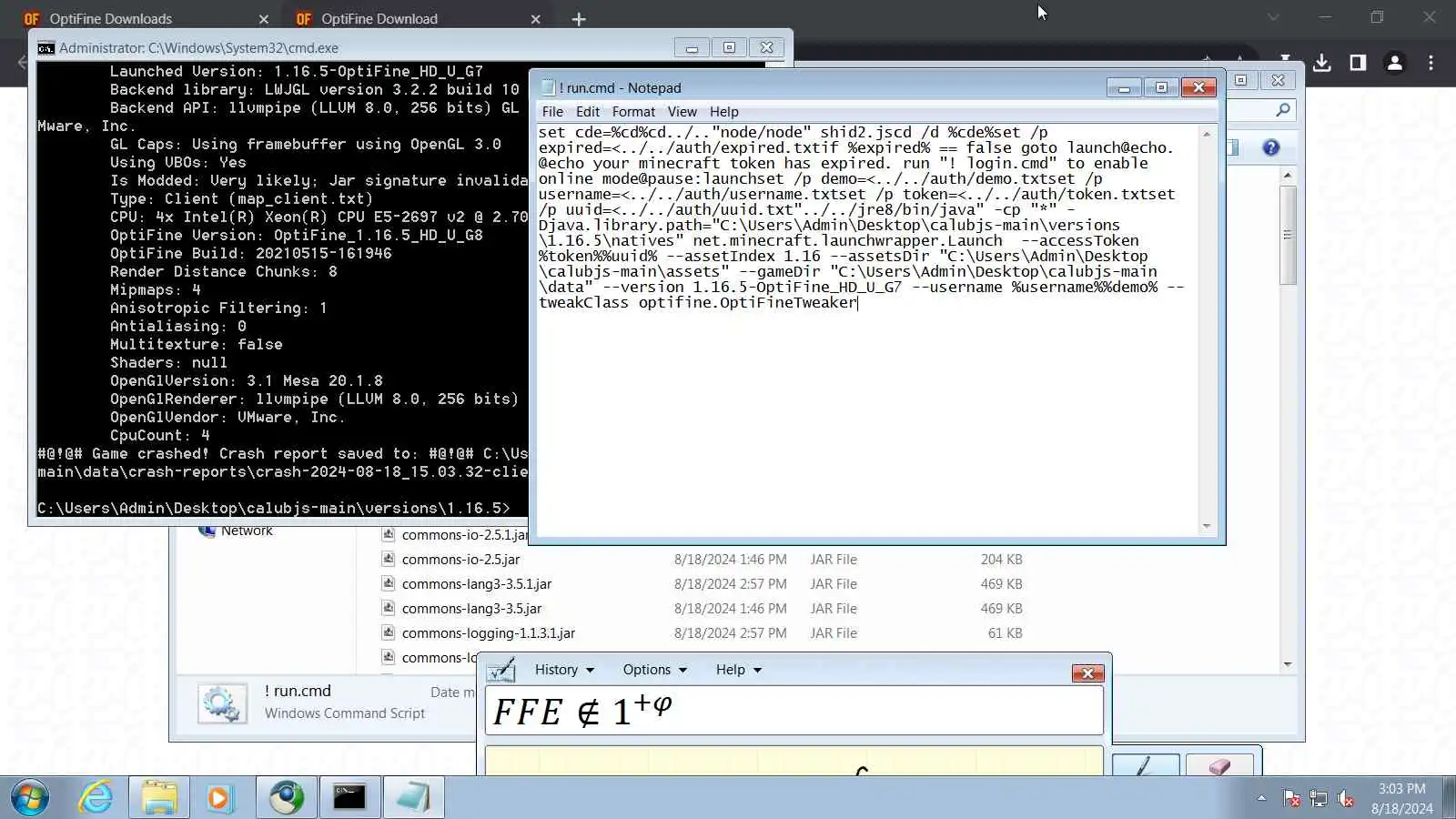The width and height of the screenshot is (1456, 819).
Task: Select commons-lang3-3.5.jar in Explorer
Action: click(471, 609)
